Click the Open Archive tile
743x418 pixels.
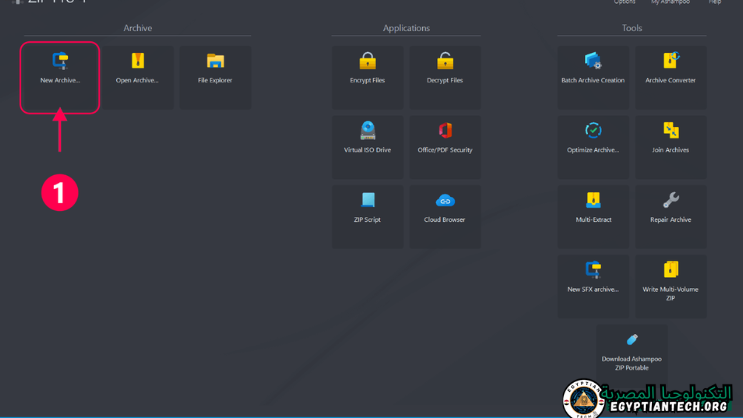tap(137, 78)
